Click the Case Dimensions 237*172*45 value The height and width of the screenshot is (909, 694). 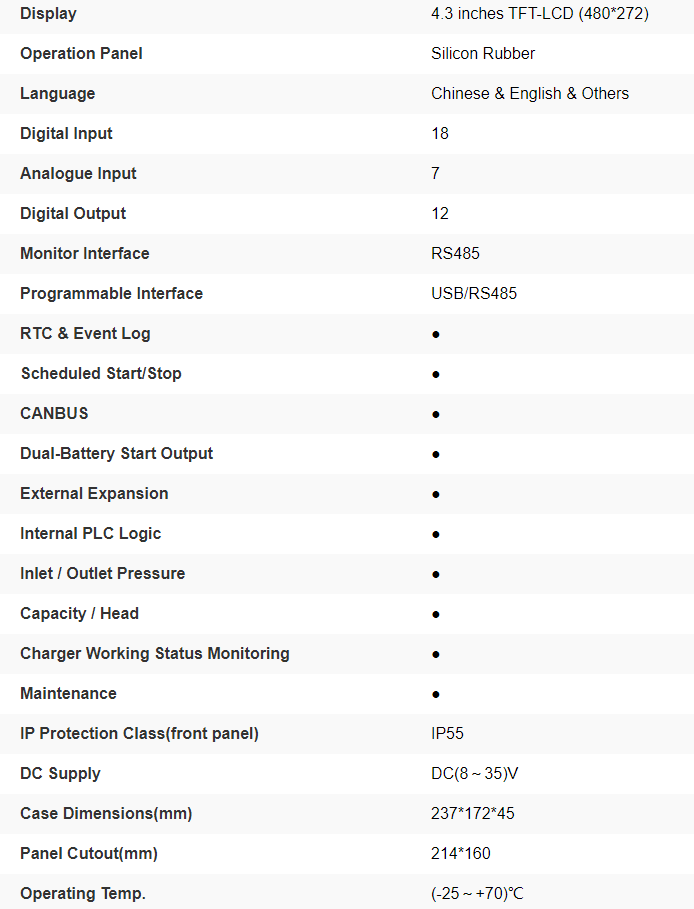coord(473,814)
